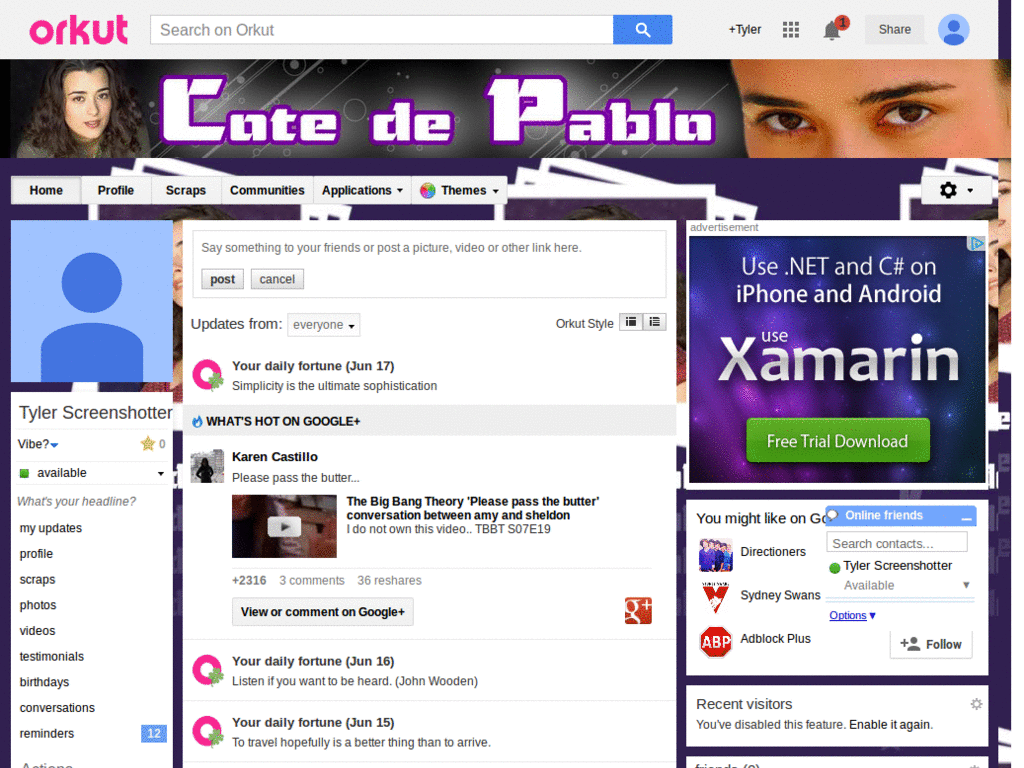Open the Big Bang Theory video title link
This screenshot has width=1024, height=768.
473,508
